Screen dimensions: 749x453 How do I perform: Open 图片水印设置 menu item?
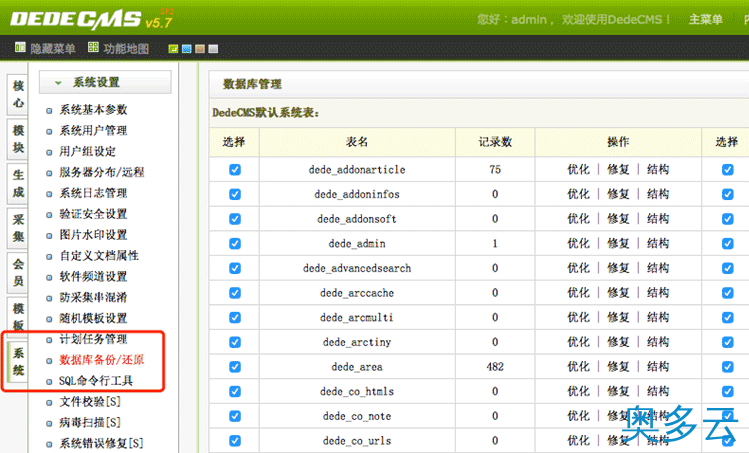pos(93,235)
